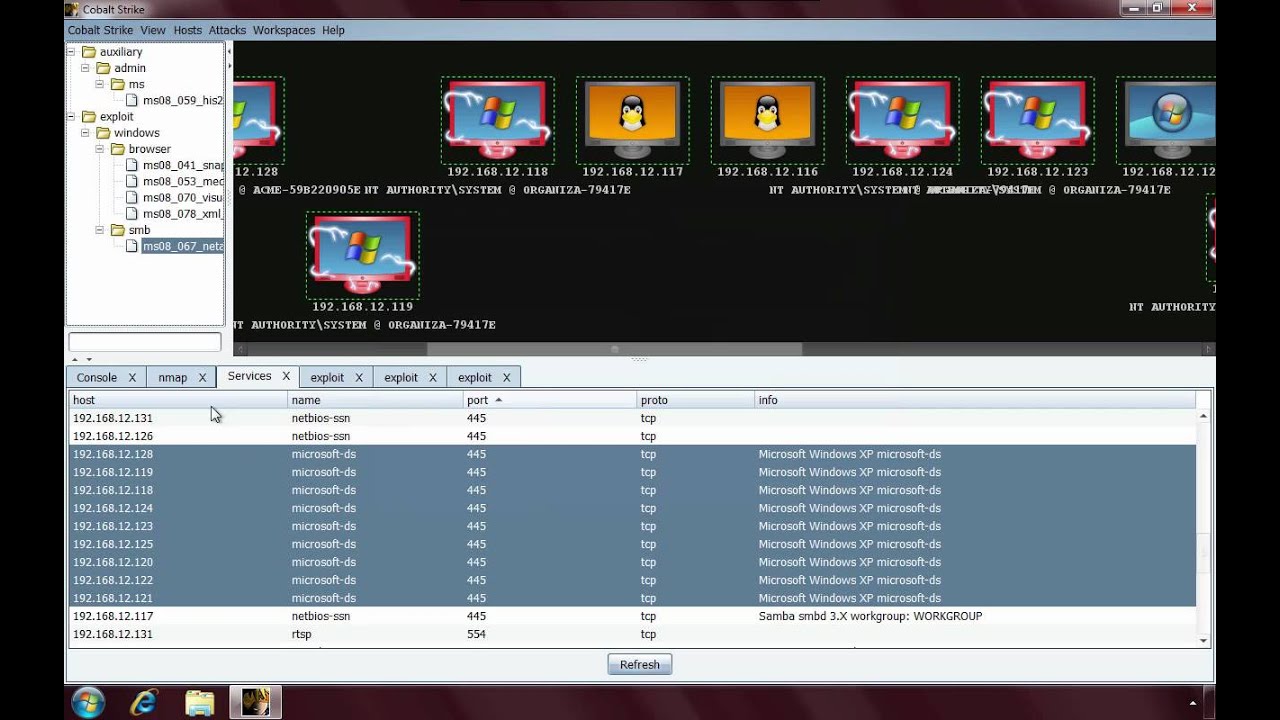Show hidden system tray icons arrow
1280x720 pixels.
tap(1193, 703)
